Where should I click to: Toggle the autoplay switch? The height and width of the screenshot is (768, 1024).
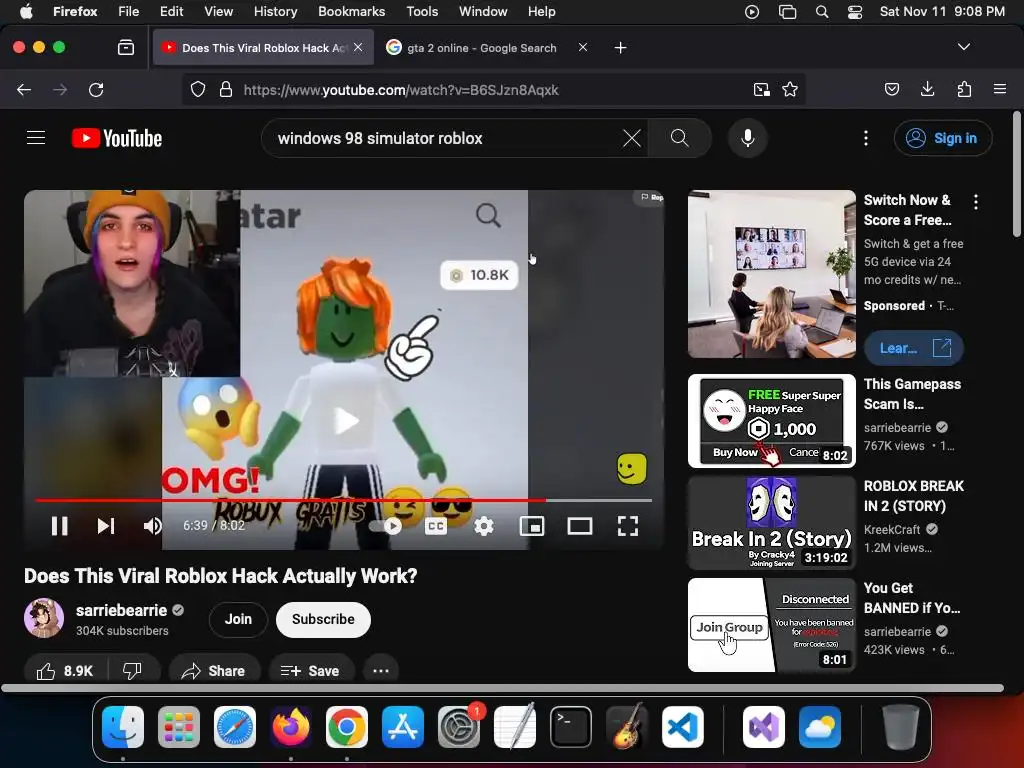pos(385,526)
